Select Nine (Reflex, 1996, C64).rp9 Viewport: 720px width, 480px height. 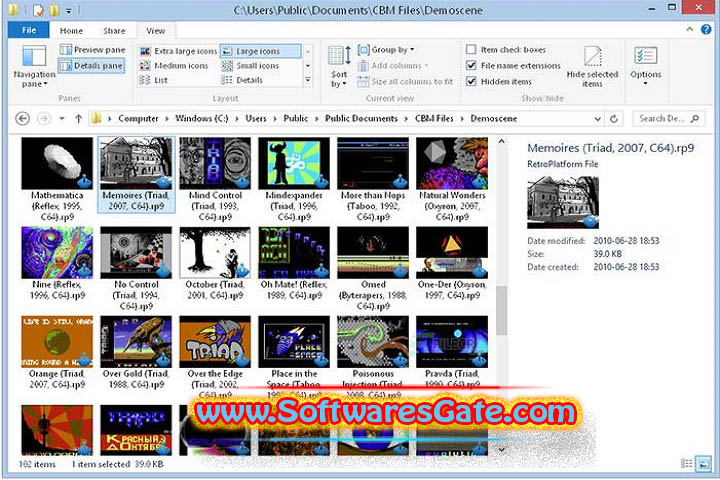[x=57, y=264]
